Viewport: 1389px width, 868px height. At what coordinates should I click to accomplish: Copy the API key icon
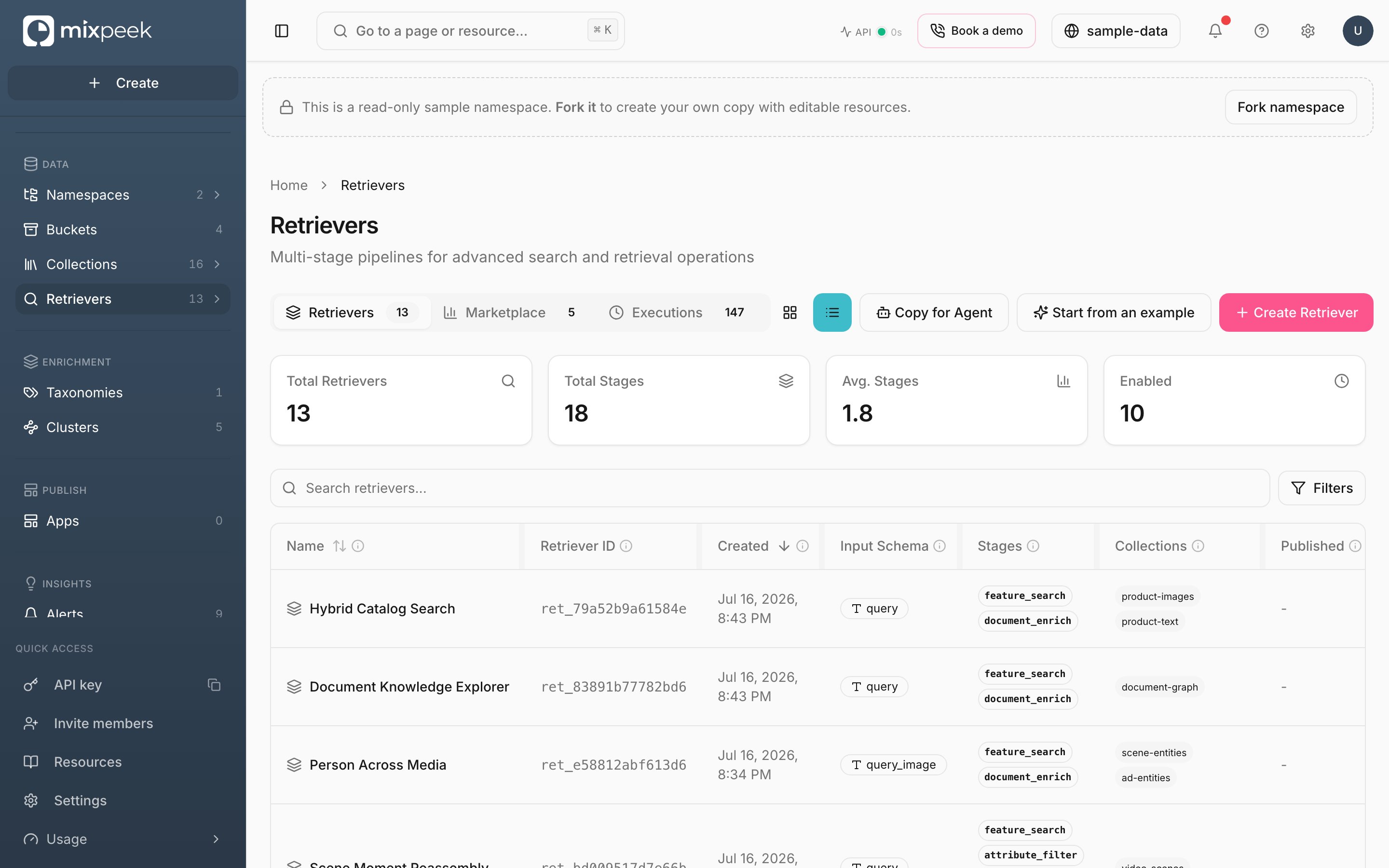point(214,685)
